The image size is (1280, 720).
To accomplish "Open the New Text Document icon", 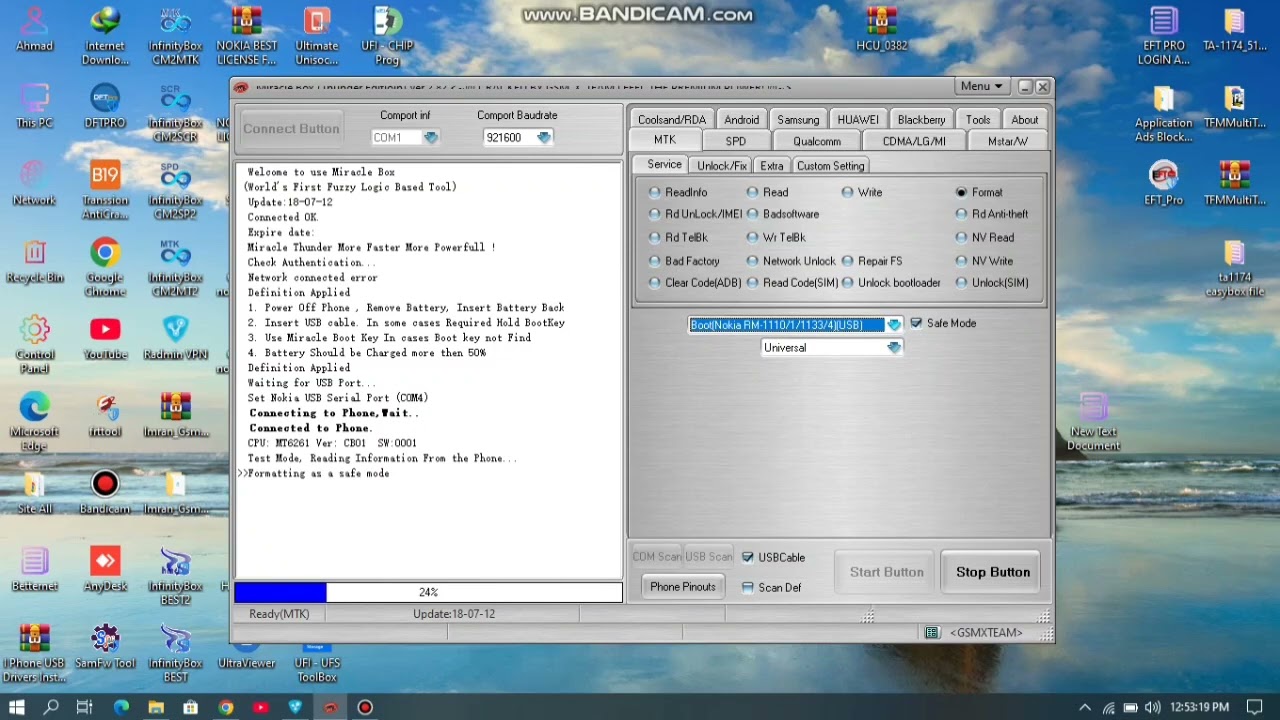I will pos(1093,422).
